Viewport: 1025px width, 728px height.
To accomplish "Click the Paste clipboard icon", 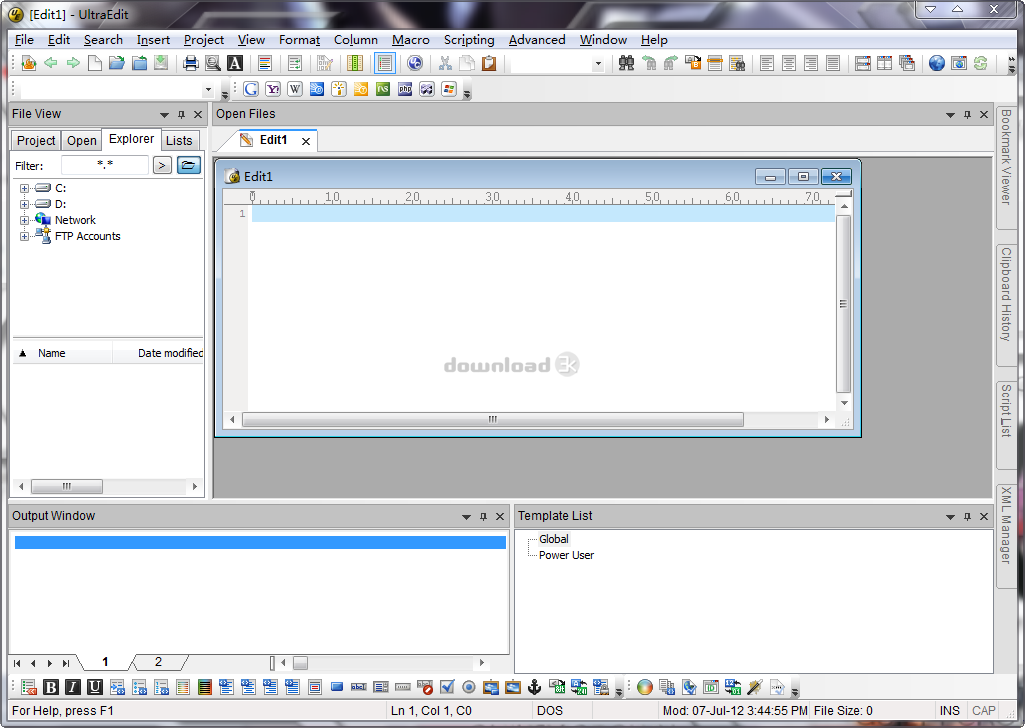I will pyautogui.click(x=489, y=63).
